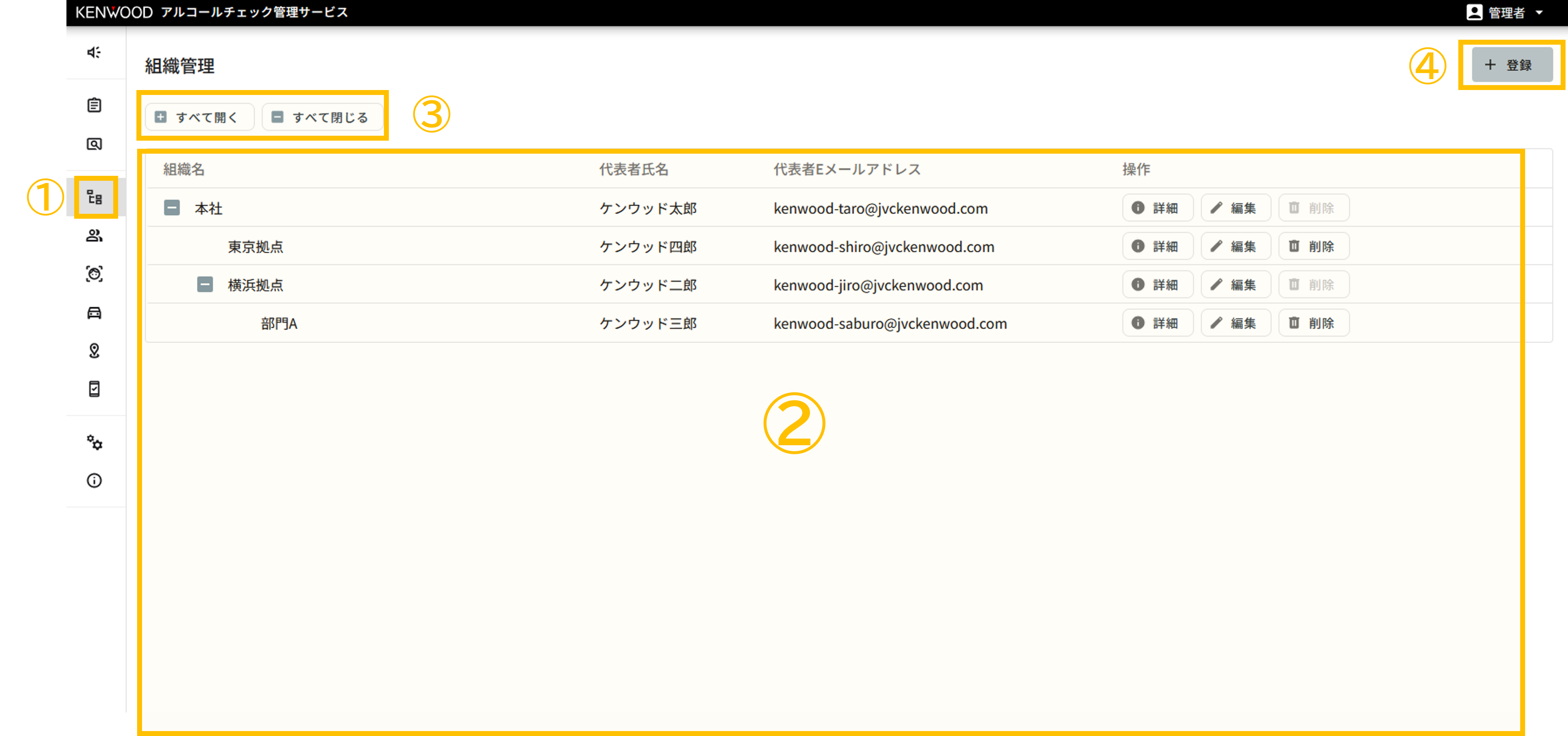The image size is (1568, 736).
Task: Open the users management sidebar icon
Action: tap(94, 236)
